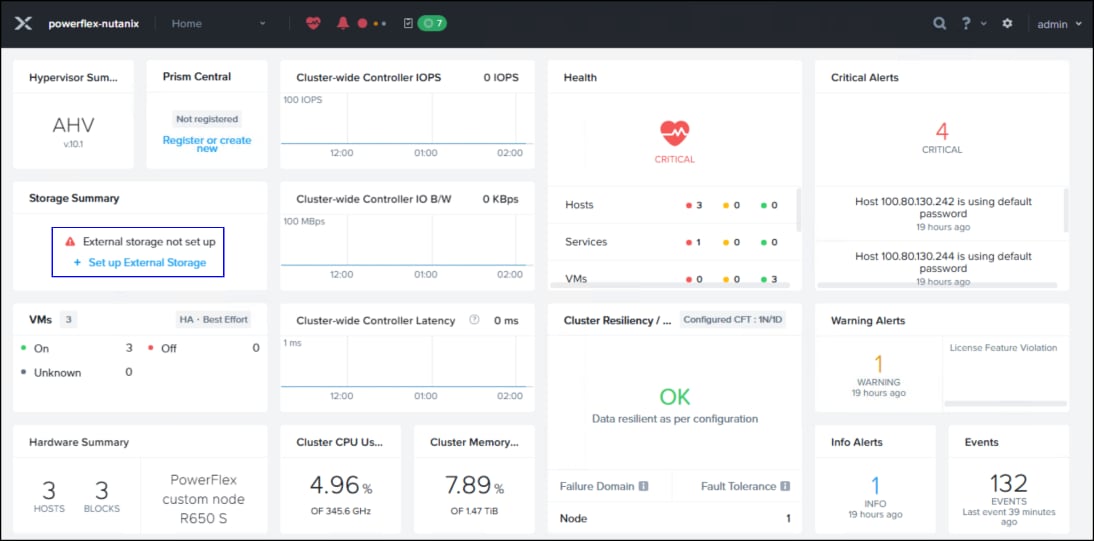The image size is (1094, 541).
Task: Open License Feature Violation warning
Action: (x=1003, y=348)
